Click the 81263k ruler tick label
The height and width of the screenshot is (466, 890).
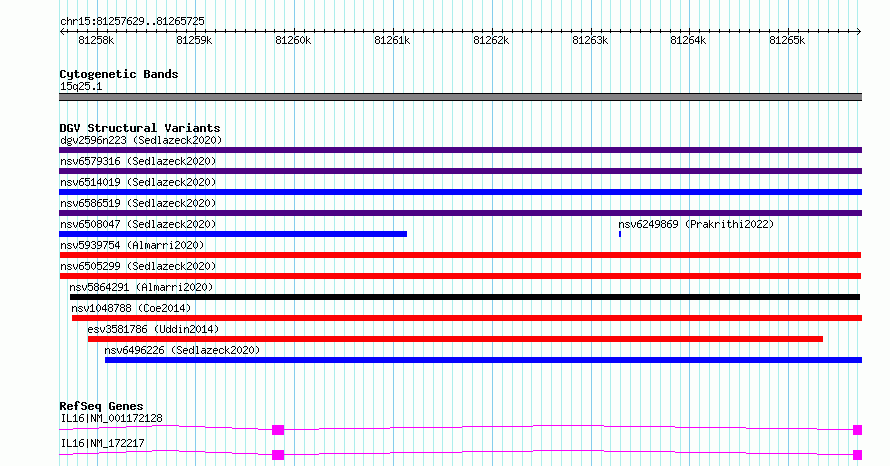tap(590, 40)
